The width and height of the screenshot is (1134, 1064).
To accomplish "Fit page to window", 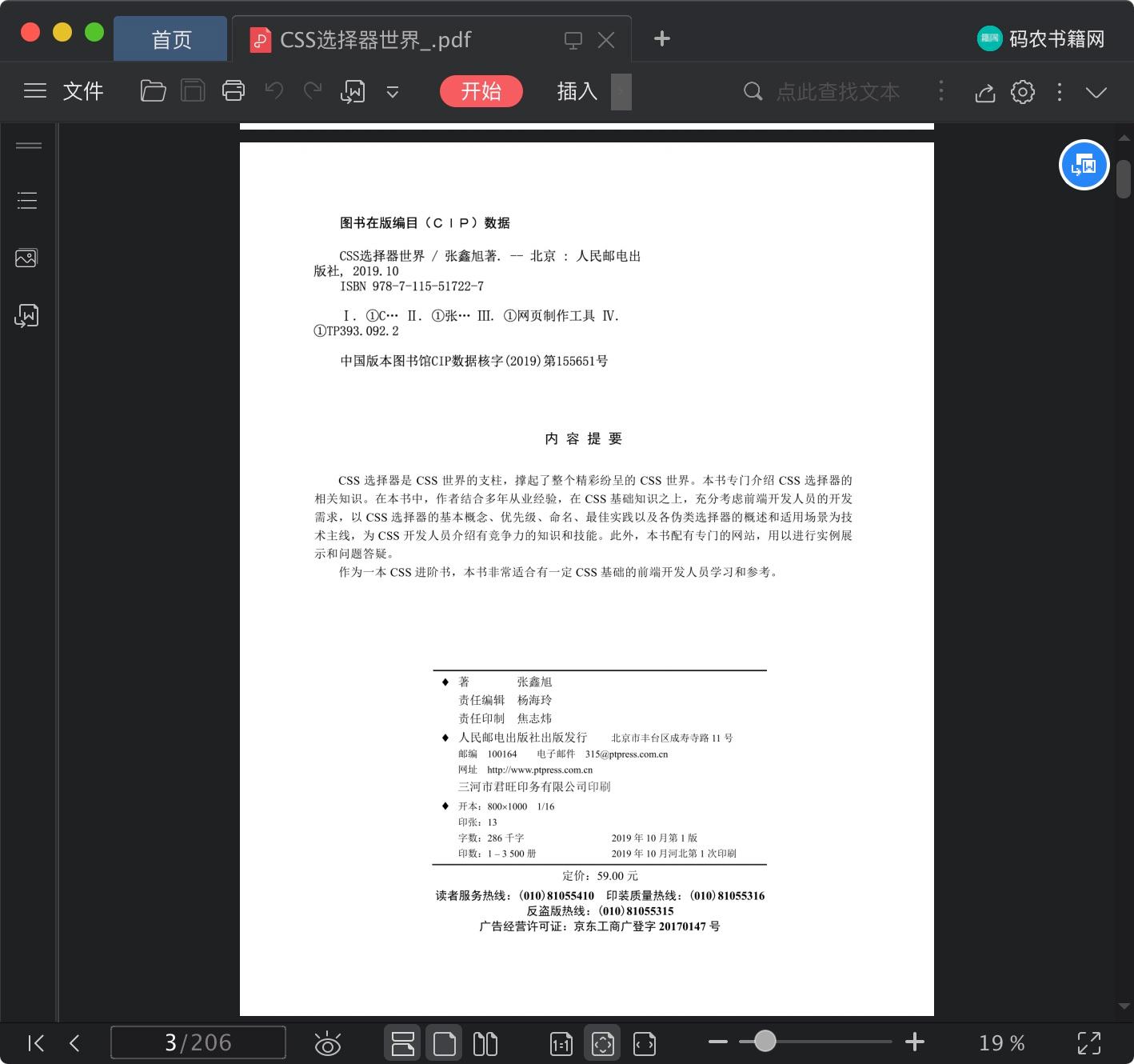I will [x=602, y=1042].
